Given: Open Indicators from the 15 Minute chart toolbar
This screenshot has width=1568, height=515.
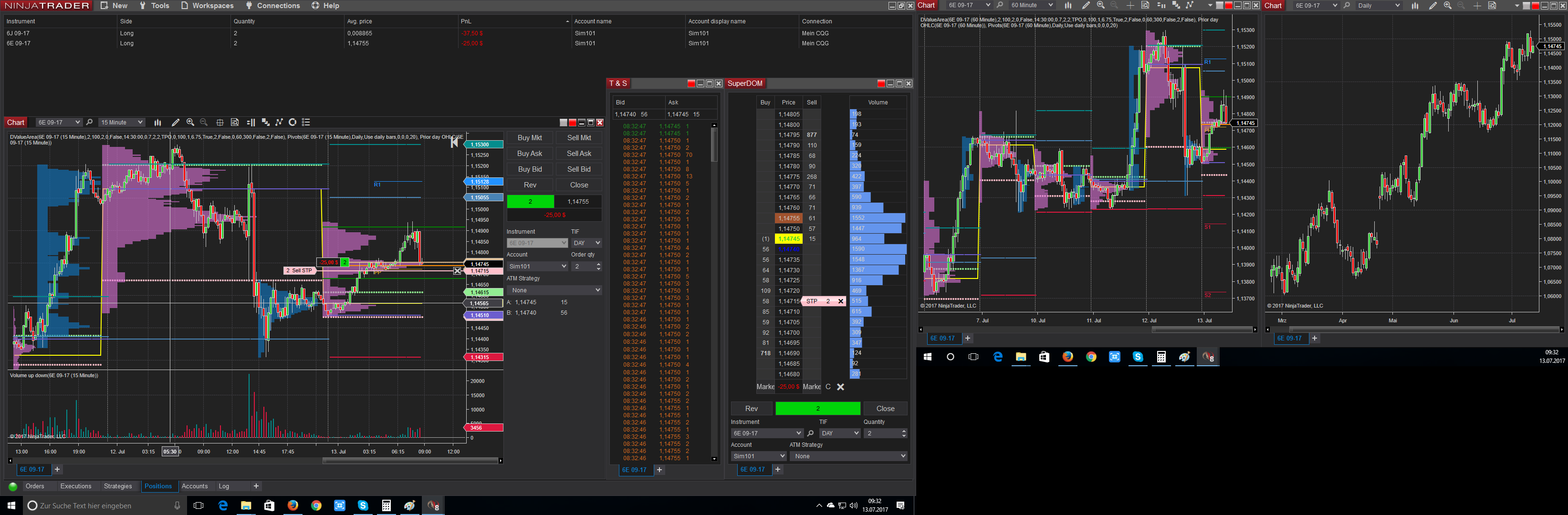Looking at the screenshot, I should (265, 122).
